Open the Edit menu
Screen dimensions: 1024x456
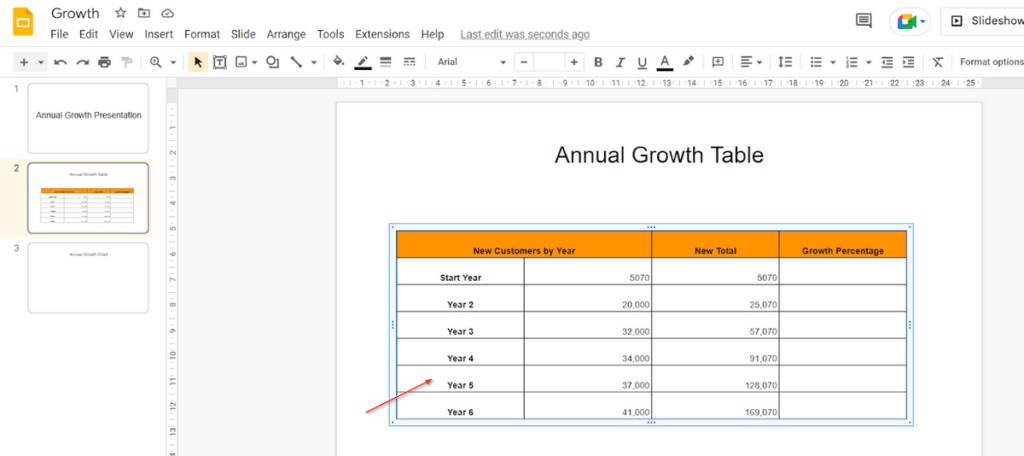click(x=88, y=35)
